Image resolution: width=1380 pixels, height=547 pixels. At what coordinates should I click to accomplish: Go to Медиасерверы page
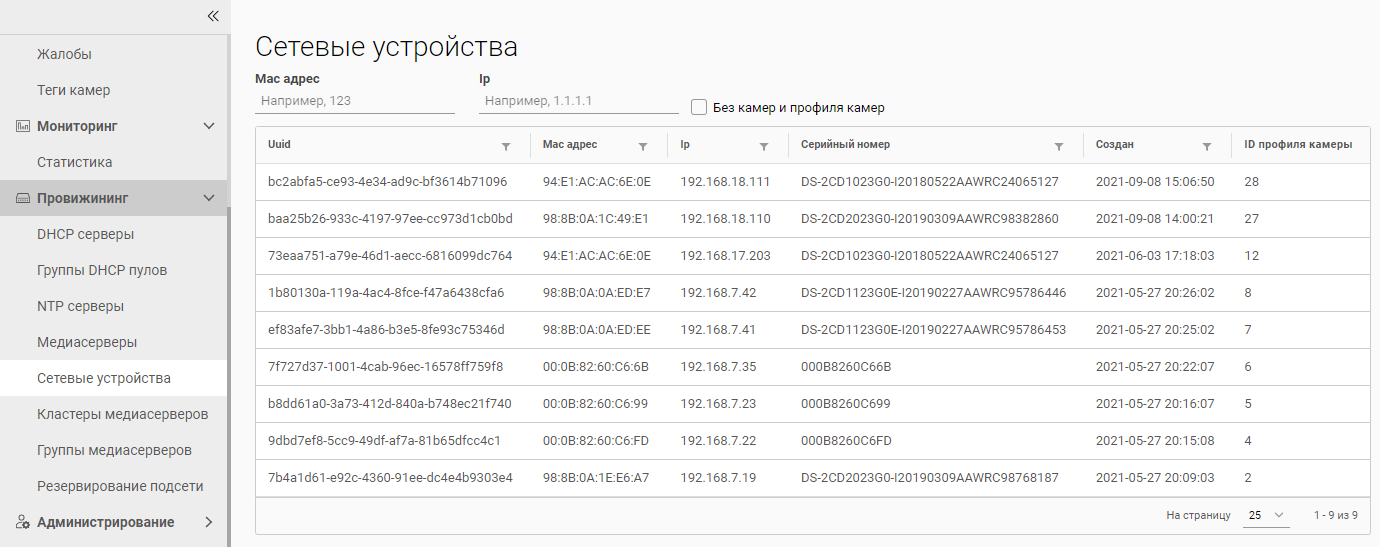coord(87,342)
